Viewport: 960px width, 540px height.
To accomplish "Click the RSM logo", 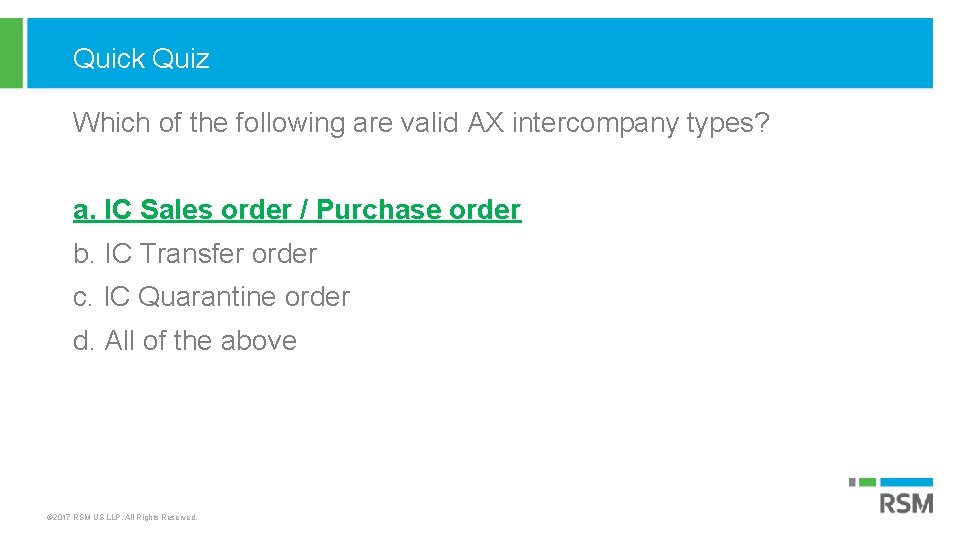I will pos(891,497).
